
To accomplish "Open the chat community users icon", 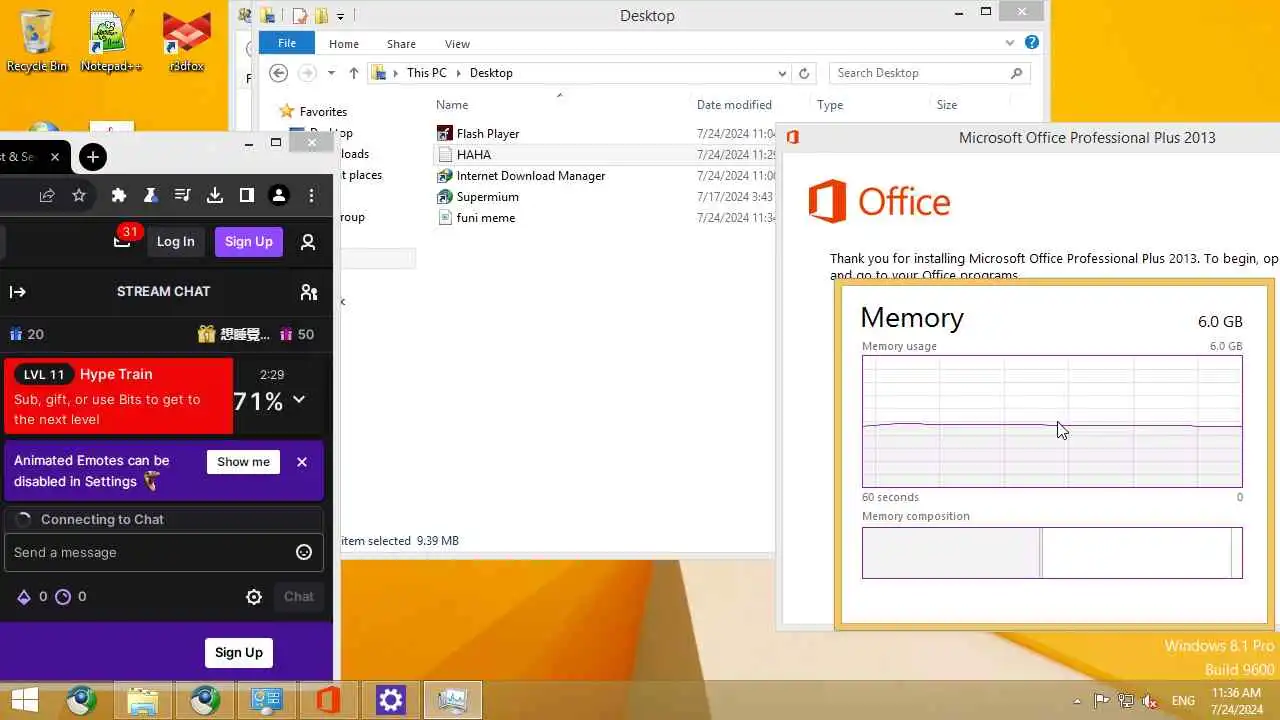I will pyautogui.click(x=309, y=292).
